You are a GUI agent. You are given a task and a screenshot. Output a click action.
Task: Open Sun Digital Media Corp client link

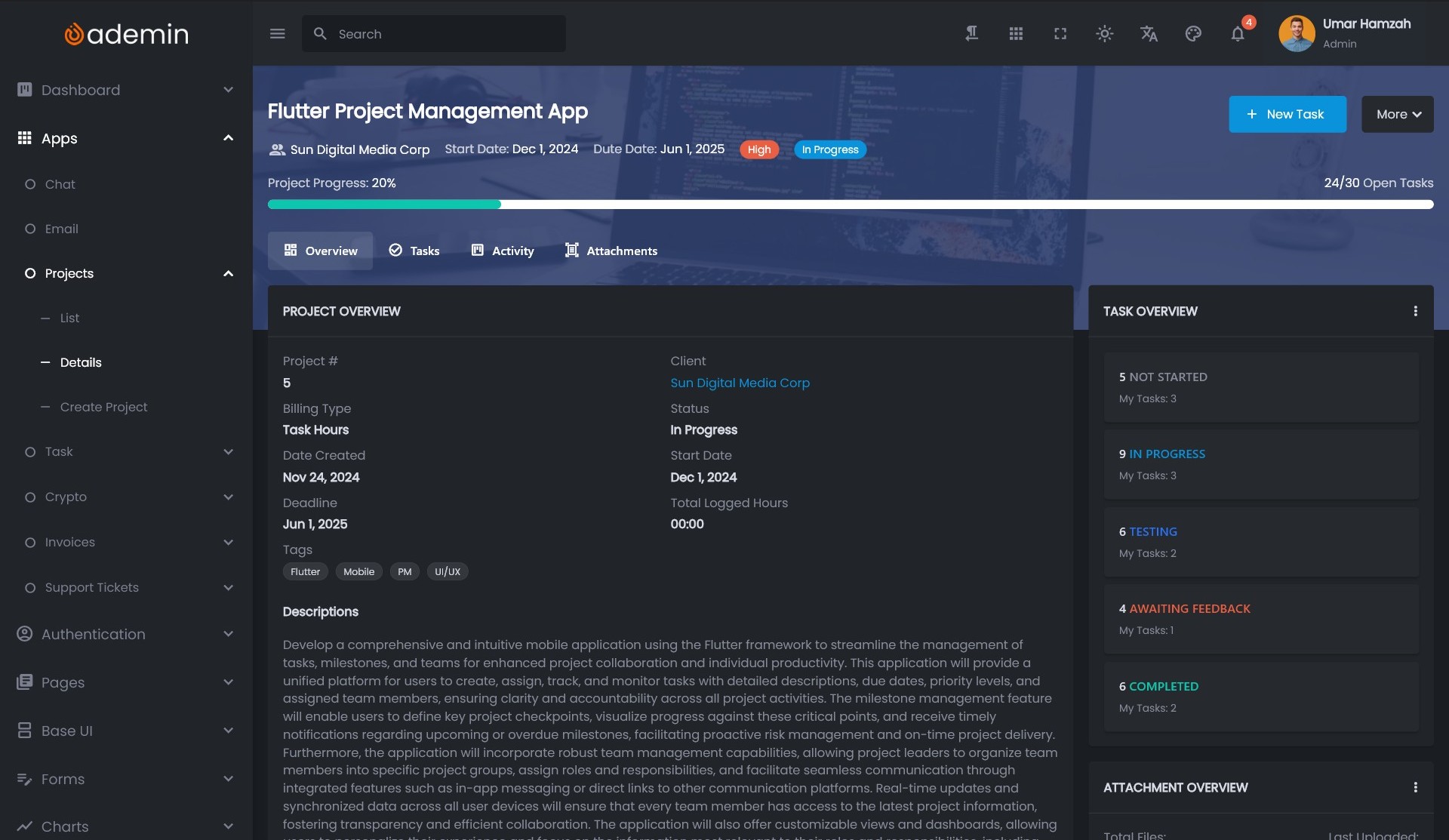[740, 383]
